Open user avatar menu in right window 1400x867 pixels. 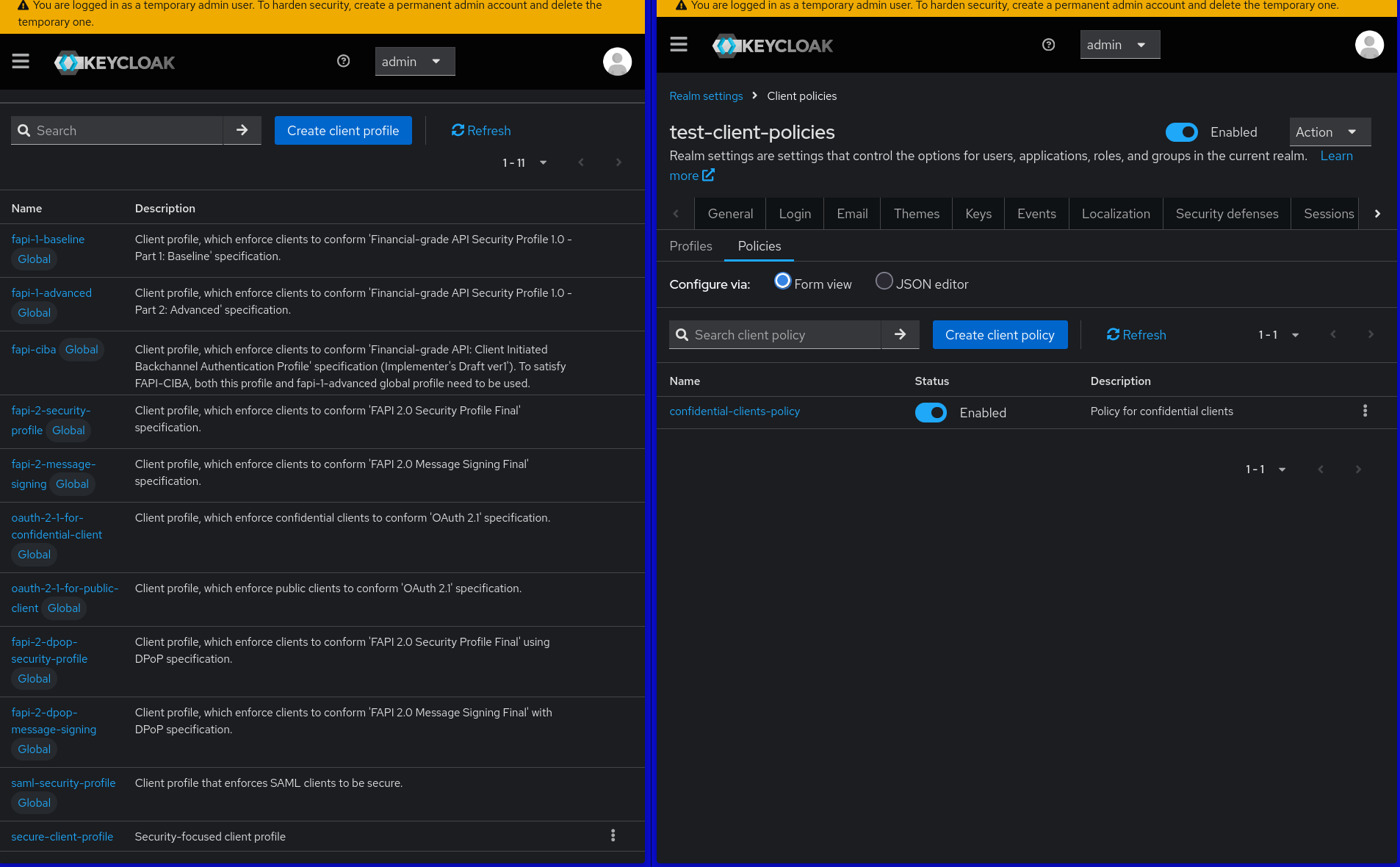(x=1369, y=45)
